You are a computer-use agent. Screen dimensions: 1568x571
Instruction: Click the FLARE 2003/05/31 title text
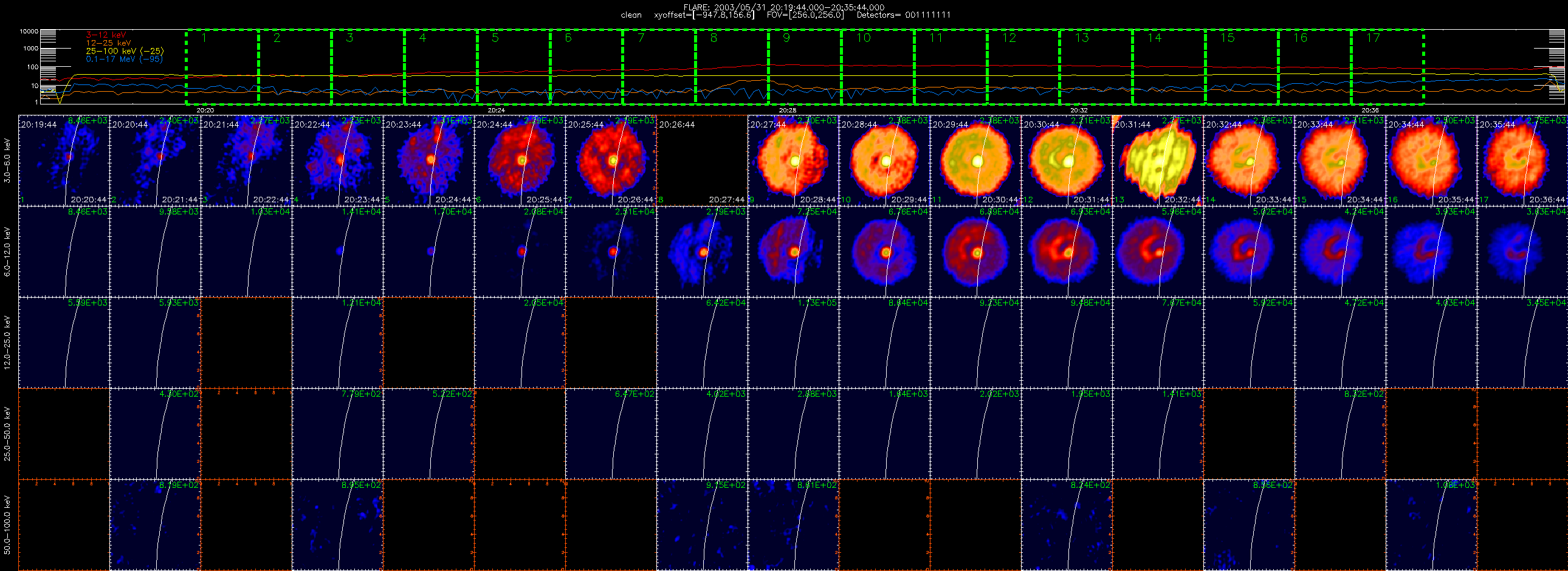[784, 7]
